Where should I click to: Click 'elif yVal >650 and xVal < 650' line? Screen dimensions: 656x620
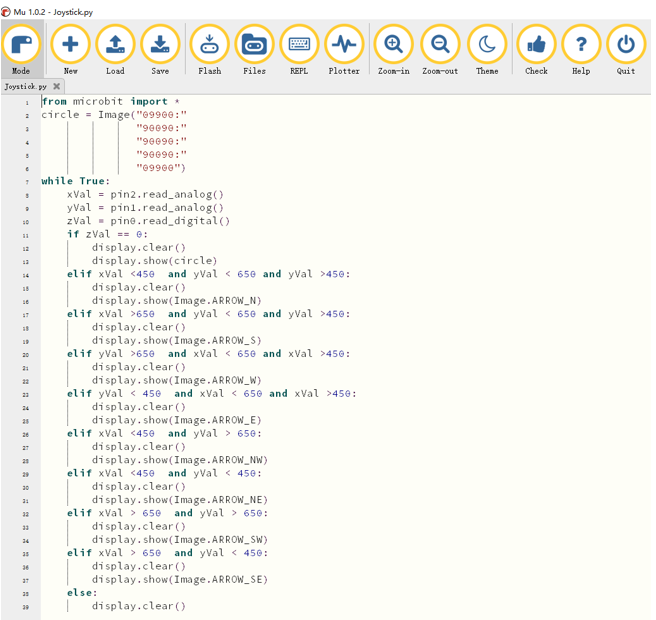208,354
